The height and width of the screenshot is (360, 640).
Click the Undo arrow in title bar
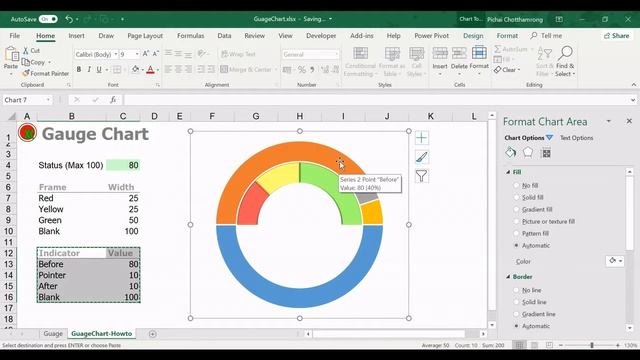point(69,19)
